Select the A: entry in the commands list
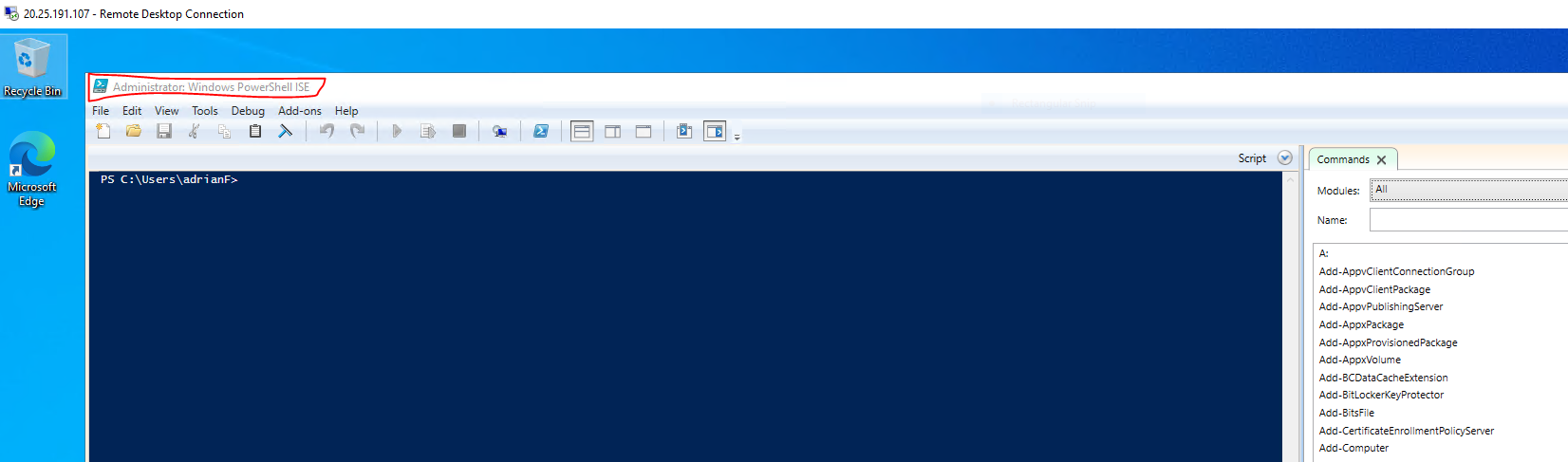 pyautogui.click(x=1323, y=253)
